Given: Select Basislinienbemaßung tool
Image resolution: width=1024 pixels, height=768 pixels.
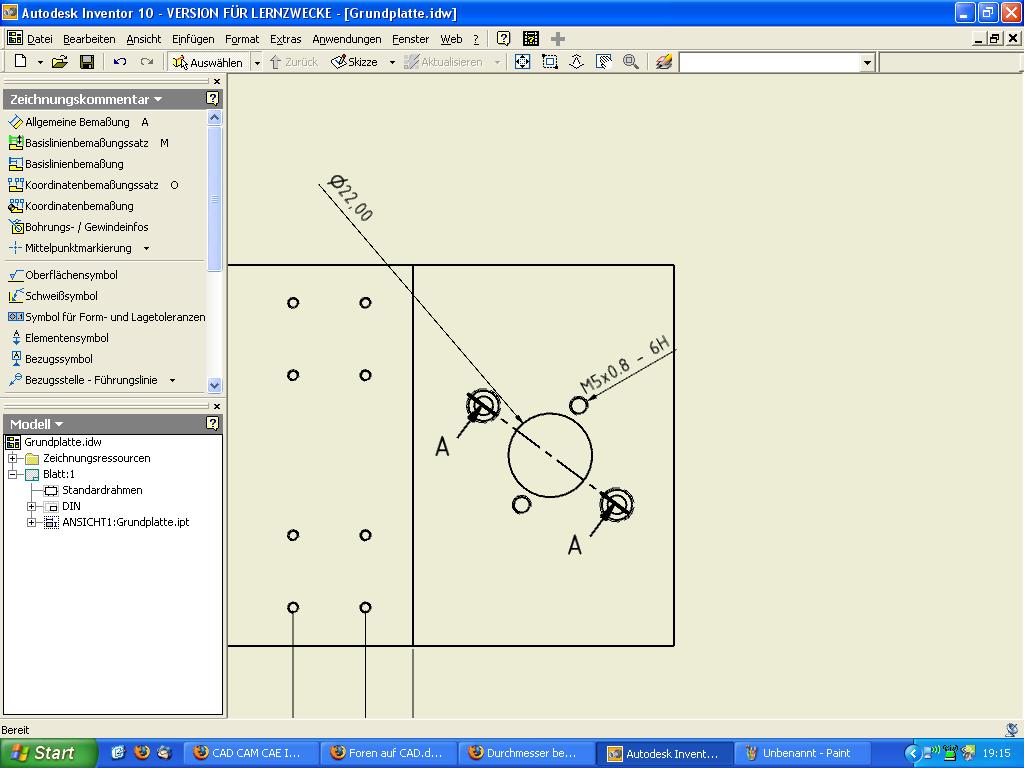Looking at the screenshot, I should click(65, 164).
